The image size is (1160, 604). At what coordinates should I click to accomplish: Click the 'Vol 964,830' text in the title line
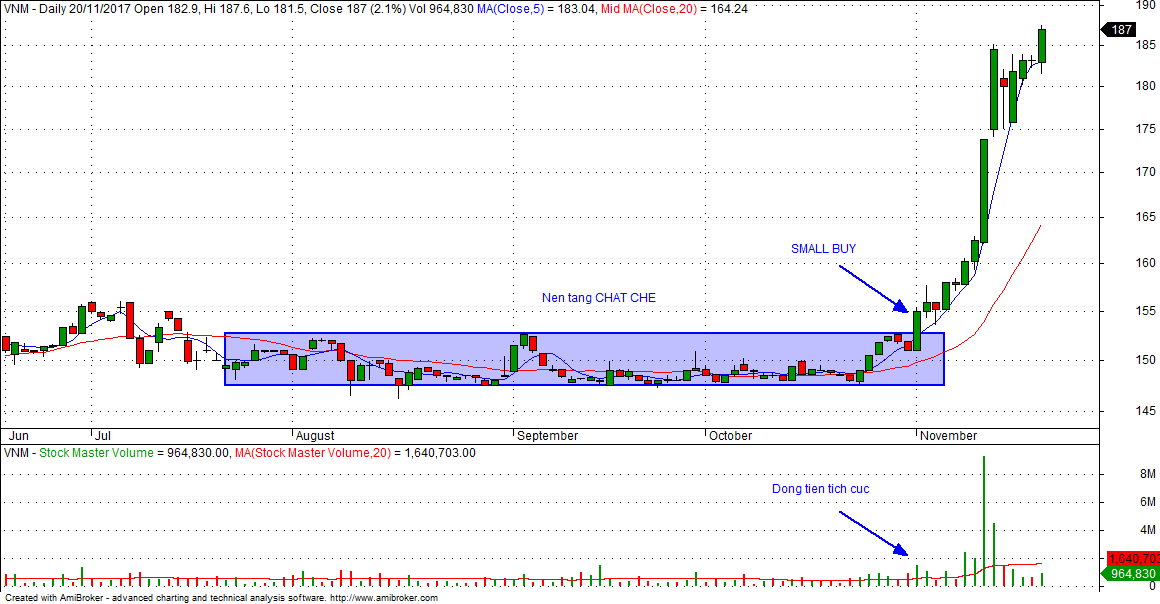pyautogui.click(x=440, y=9)
